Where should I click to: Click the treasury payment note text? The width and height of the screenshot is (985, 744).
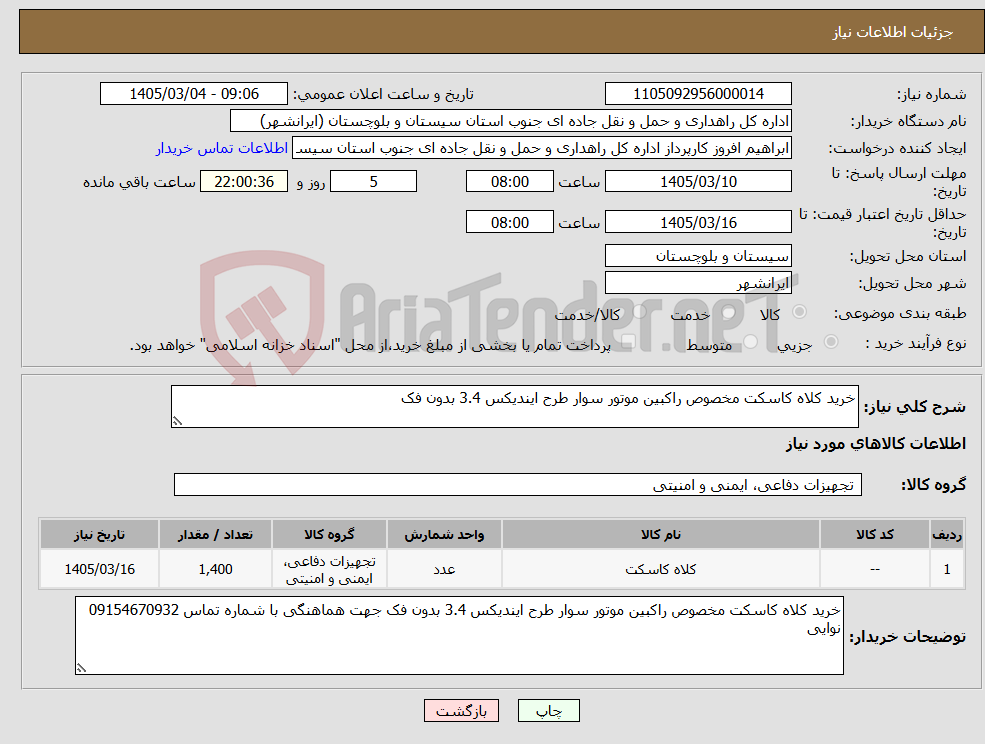370,345
